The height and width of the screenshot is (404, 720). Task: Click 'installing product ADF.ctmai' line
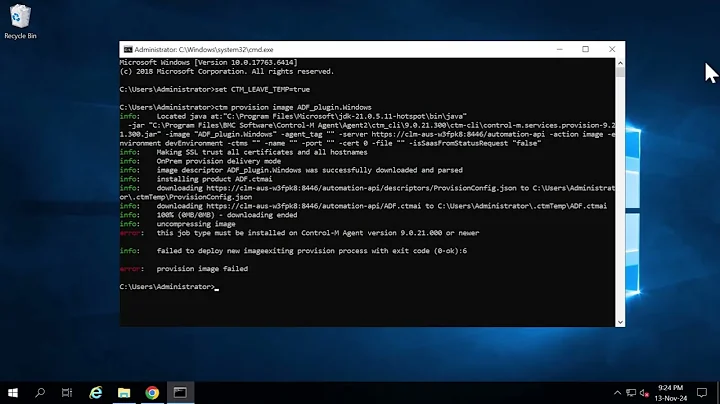click(x=196, y=179)
